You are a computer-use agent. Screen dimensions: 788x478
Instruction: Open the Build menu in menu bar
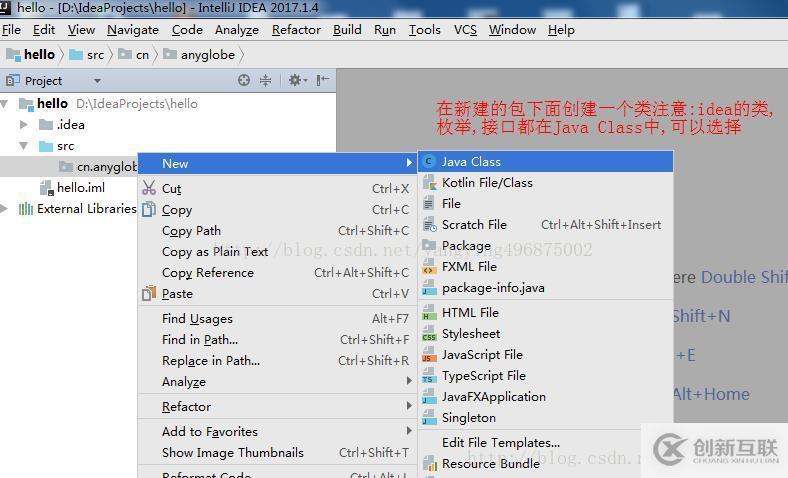[x=347, y=30]
